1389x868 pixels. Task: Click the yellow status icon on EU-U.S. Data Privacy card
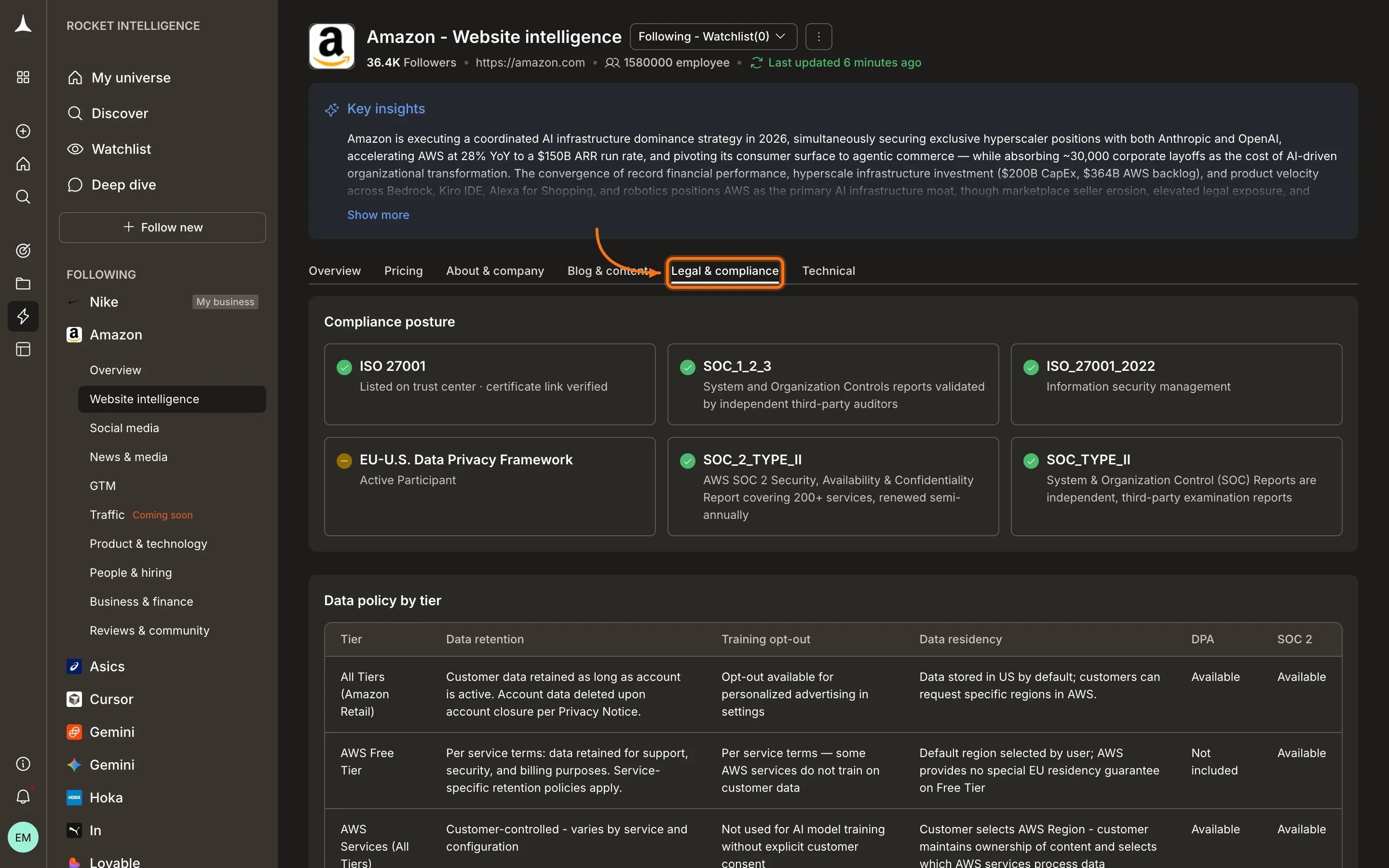click(344, 461)
